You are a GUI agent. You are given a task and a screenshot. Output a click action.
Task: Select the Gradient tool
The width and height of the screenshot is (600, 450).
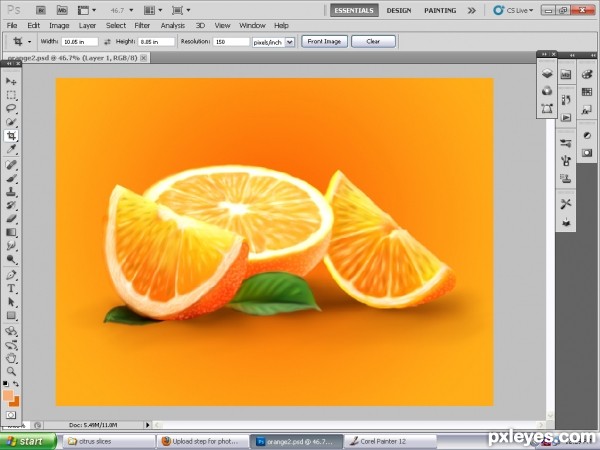click(x=11, y=232)
